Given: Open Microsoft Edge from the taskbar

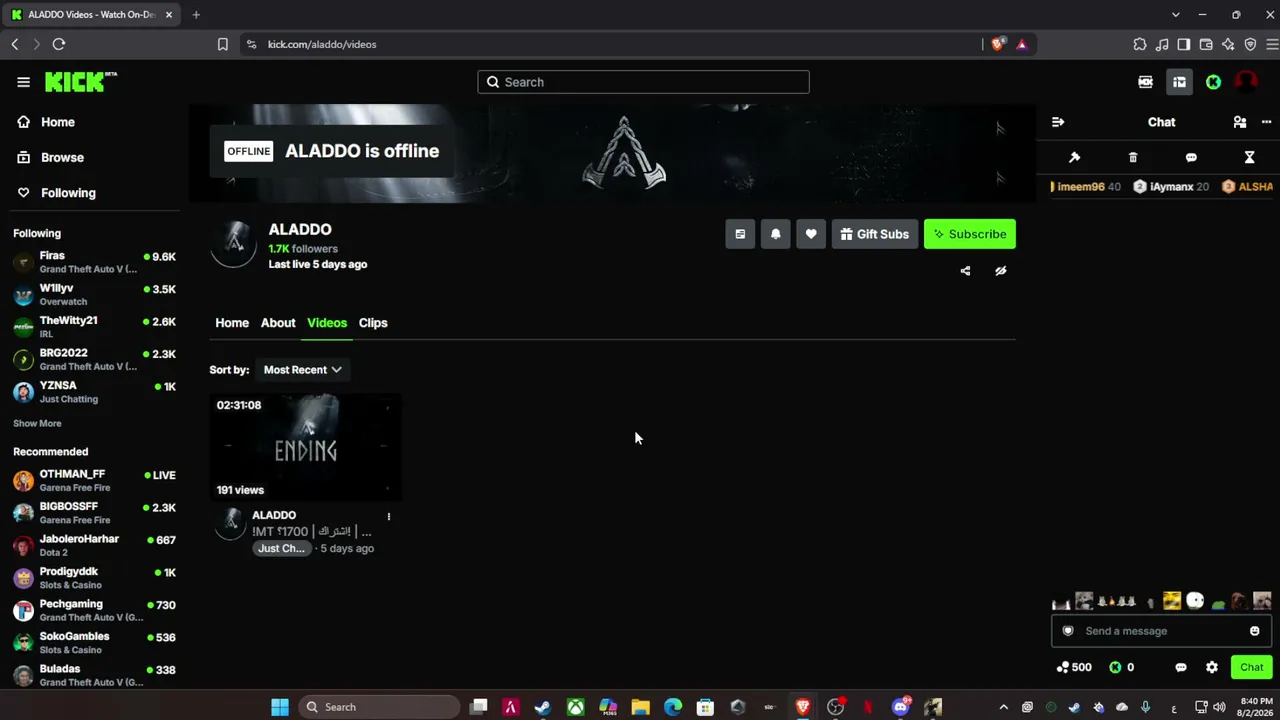Looking at the screenshot, I should (x=673, y=707).
